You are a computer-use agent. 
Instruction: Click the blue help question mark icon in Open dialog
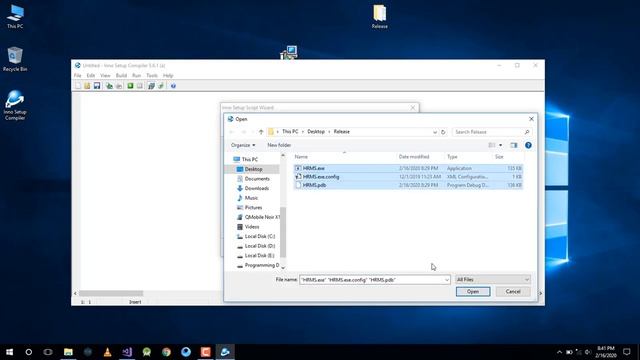[x=528, y=145]
